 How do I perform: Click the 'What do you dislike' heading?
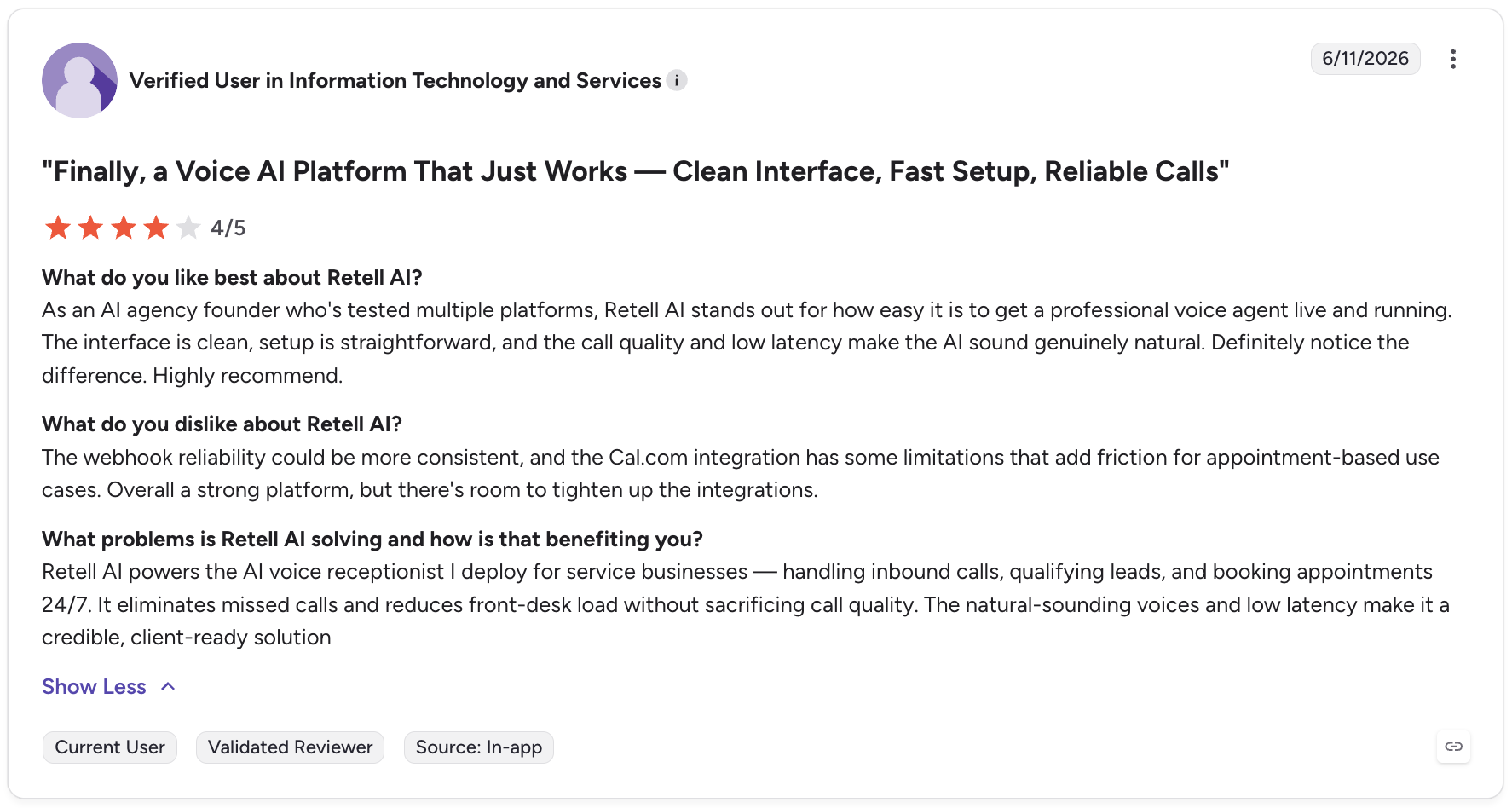pos(222,424)
